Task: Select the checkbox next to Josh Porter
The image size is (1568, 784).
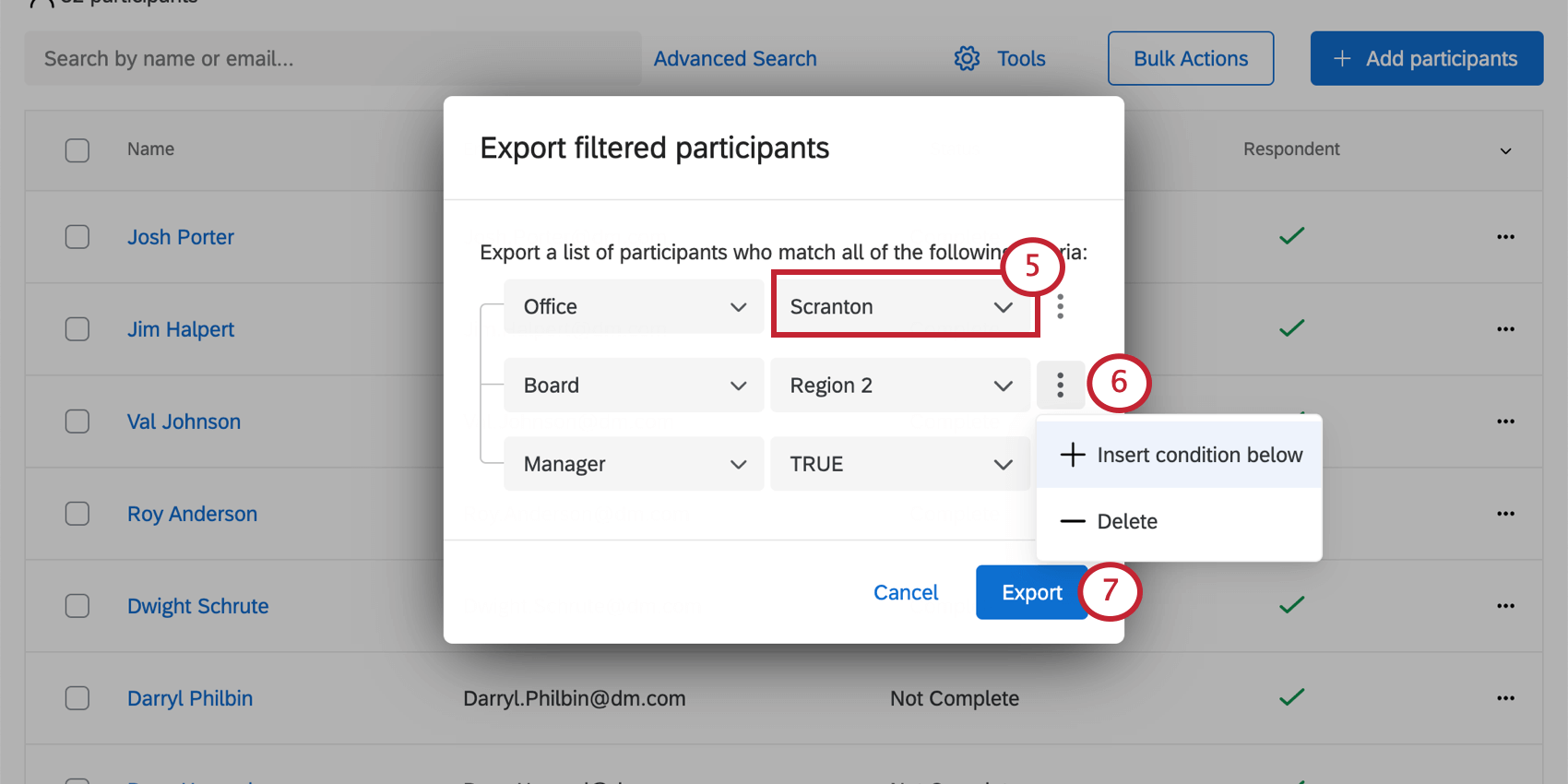Action: [x=77, y=236]
